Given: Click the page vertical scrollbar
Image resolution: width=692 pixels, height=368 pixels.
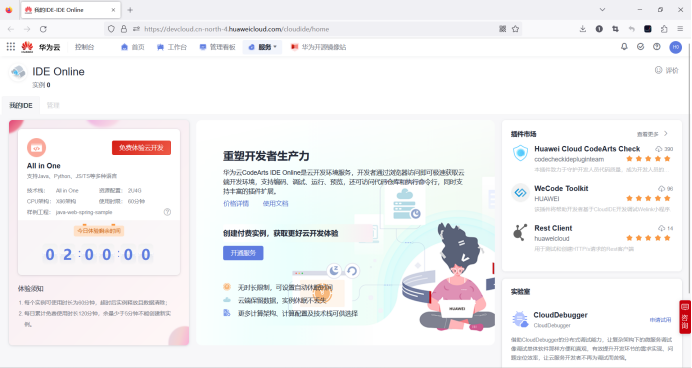Looking at the screenshot, I should click(690, 168).
